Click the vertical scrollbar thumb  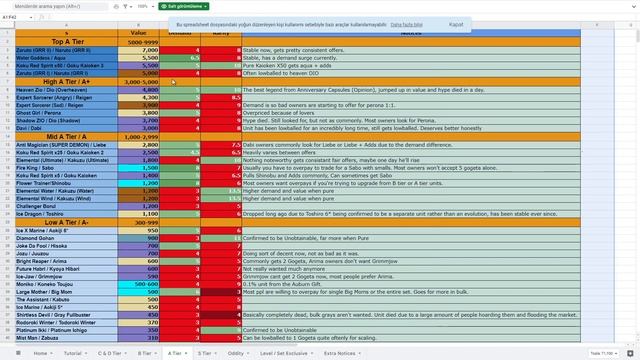tap(637, 36)
